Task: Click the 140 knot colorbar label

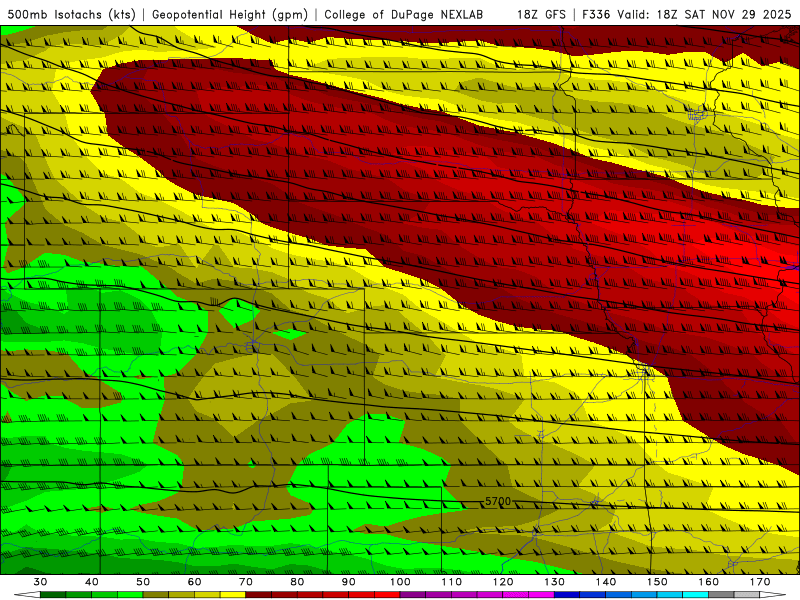Action: click(606, 582)
